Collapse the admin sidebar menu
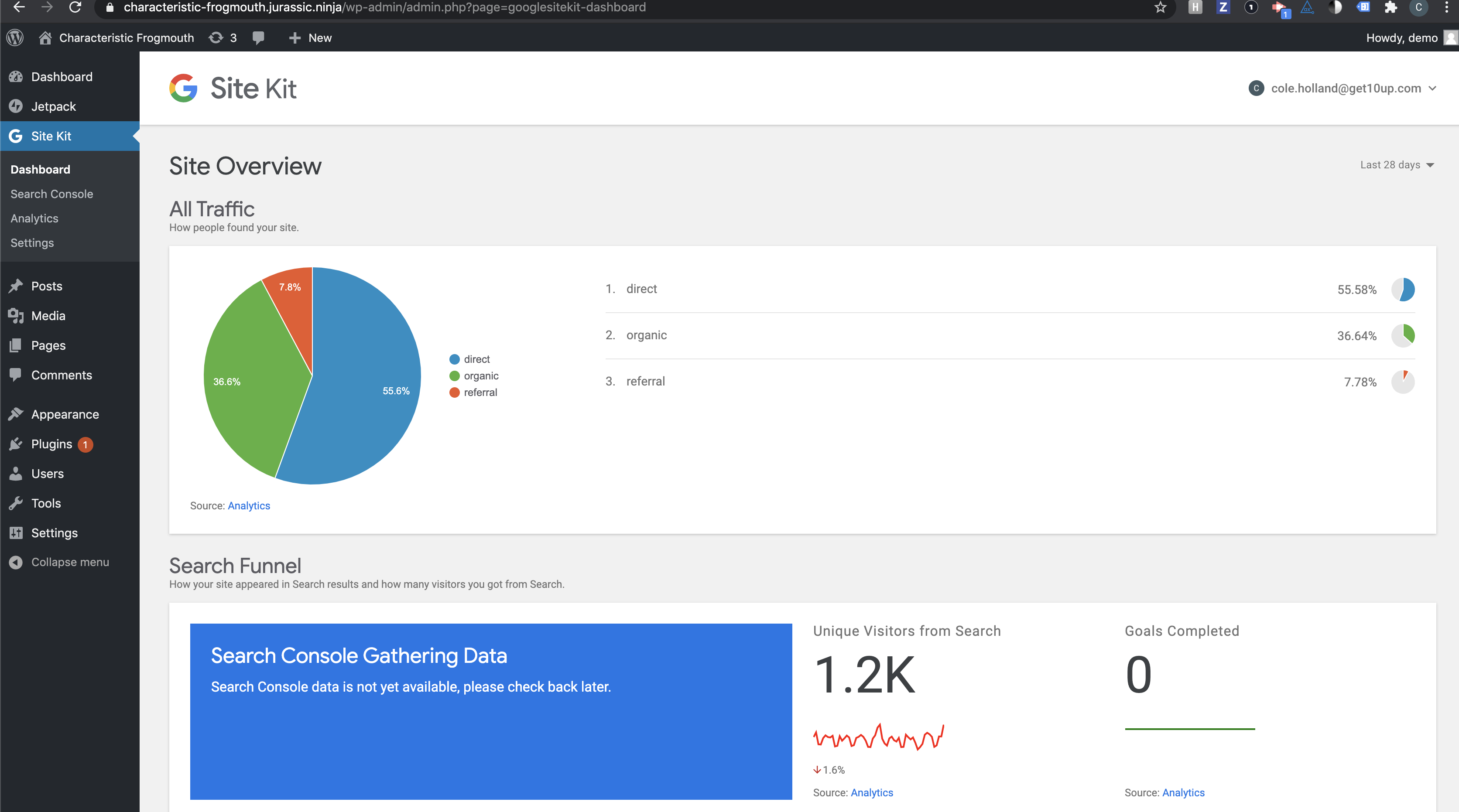The image size is (1459, 812). pyautogui.click(x=69, y=562)
